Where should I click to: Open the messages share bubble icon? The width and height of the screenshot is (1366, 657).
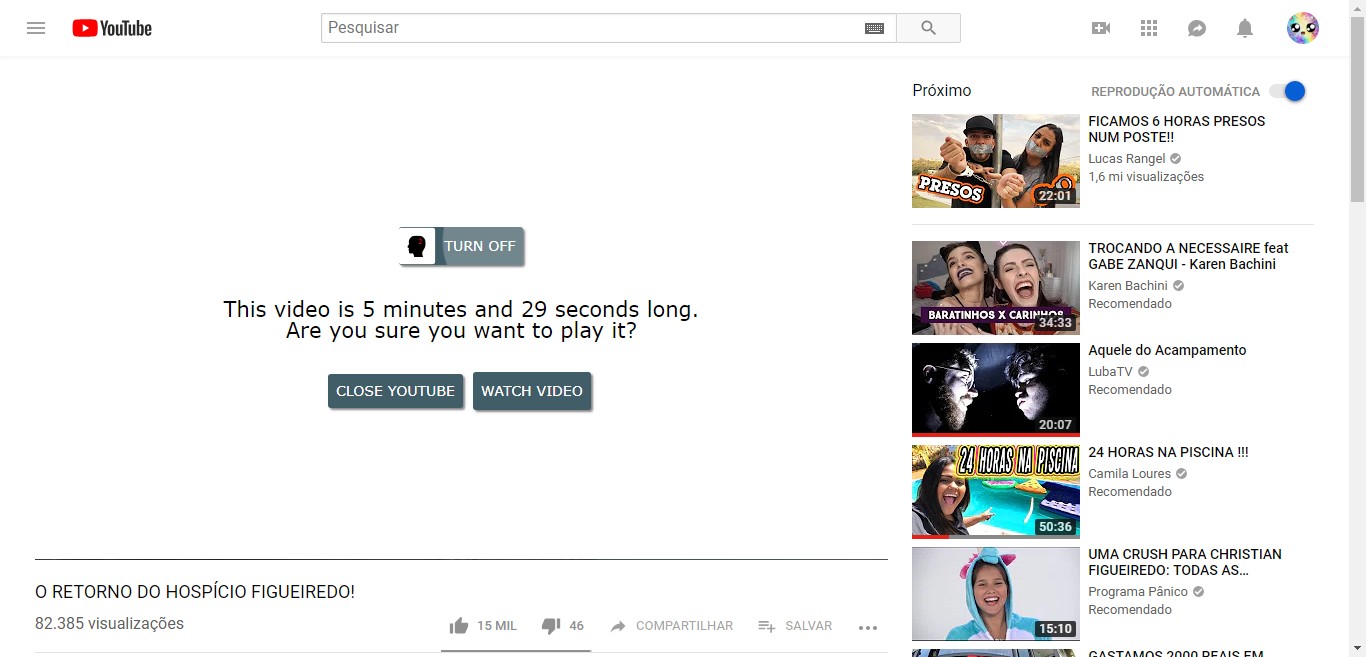click(1197, 28)
